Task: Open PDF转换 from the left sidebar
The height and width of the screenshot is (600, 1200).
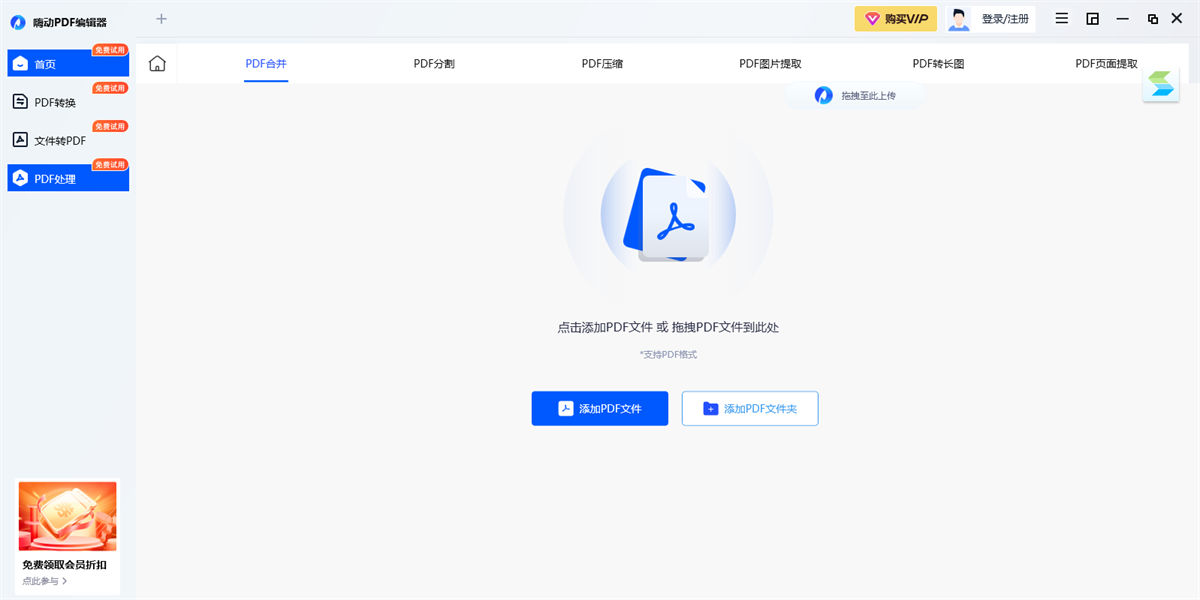Action: point(55,101)
